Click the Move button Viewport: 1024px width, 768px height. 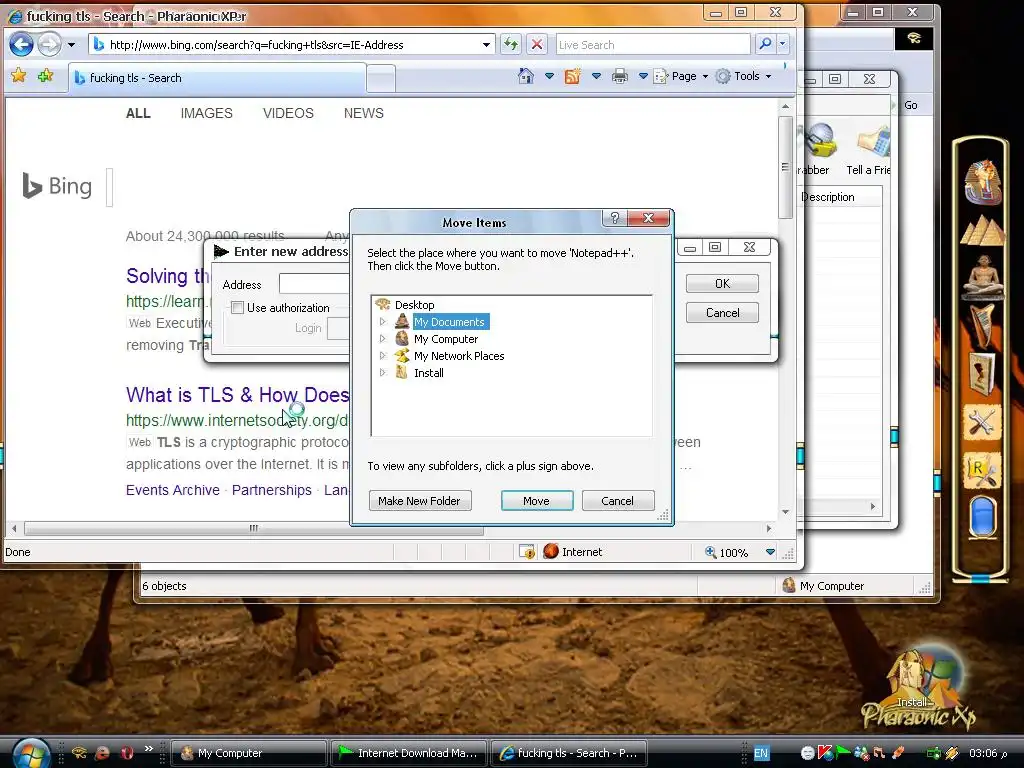(x=537, y=501)
